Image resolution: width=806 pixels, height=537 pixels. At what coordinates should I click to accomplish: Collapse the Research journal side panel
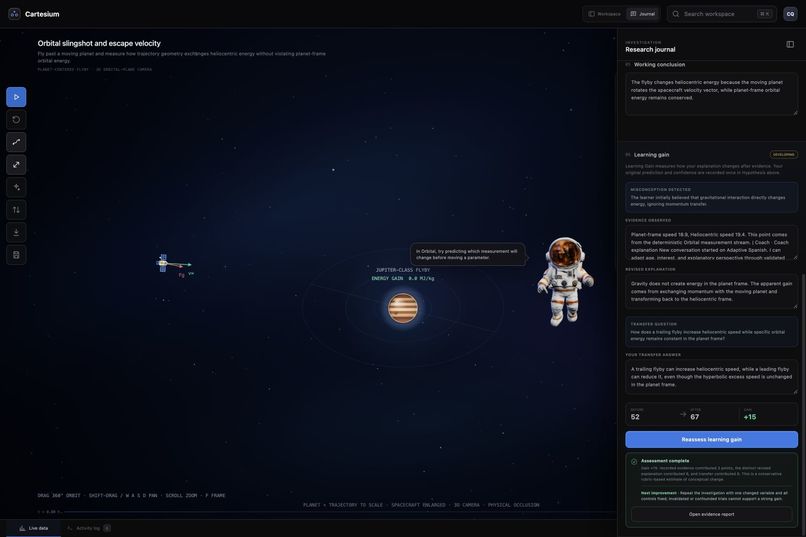(790, 45)
